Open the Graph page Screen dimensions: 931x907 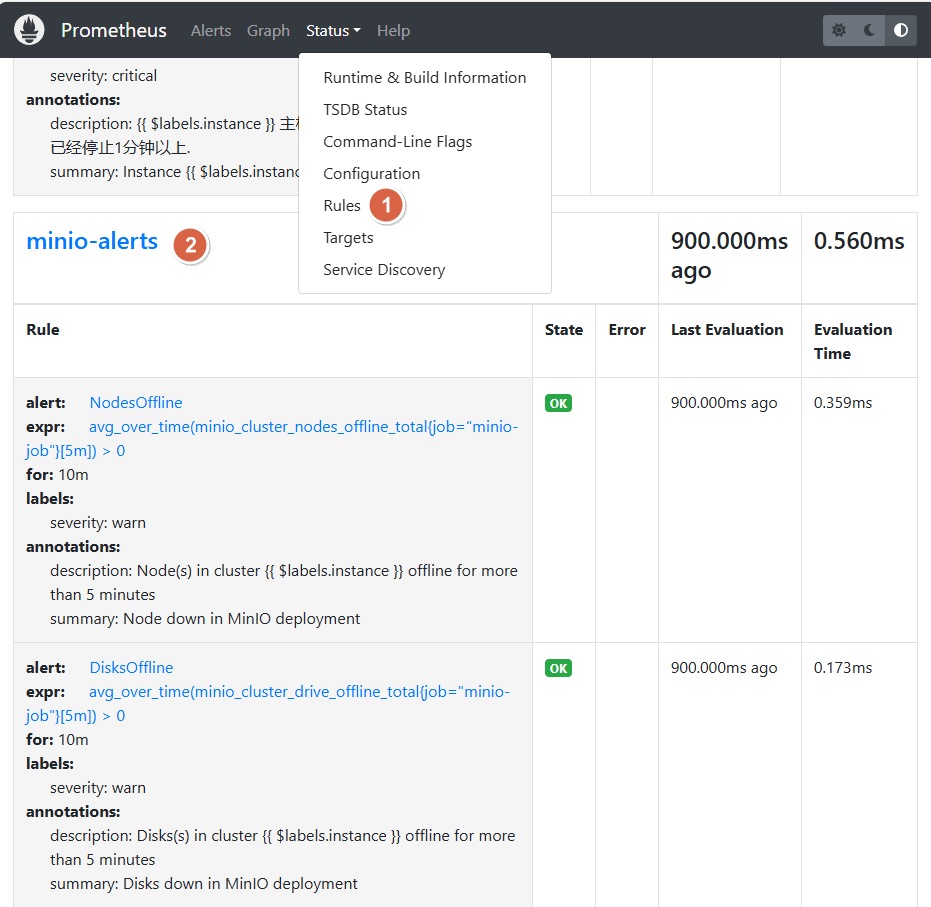(x=268, y=31)
